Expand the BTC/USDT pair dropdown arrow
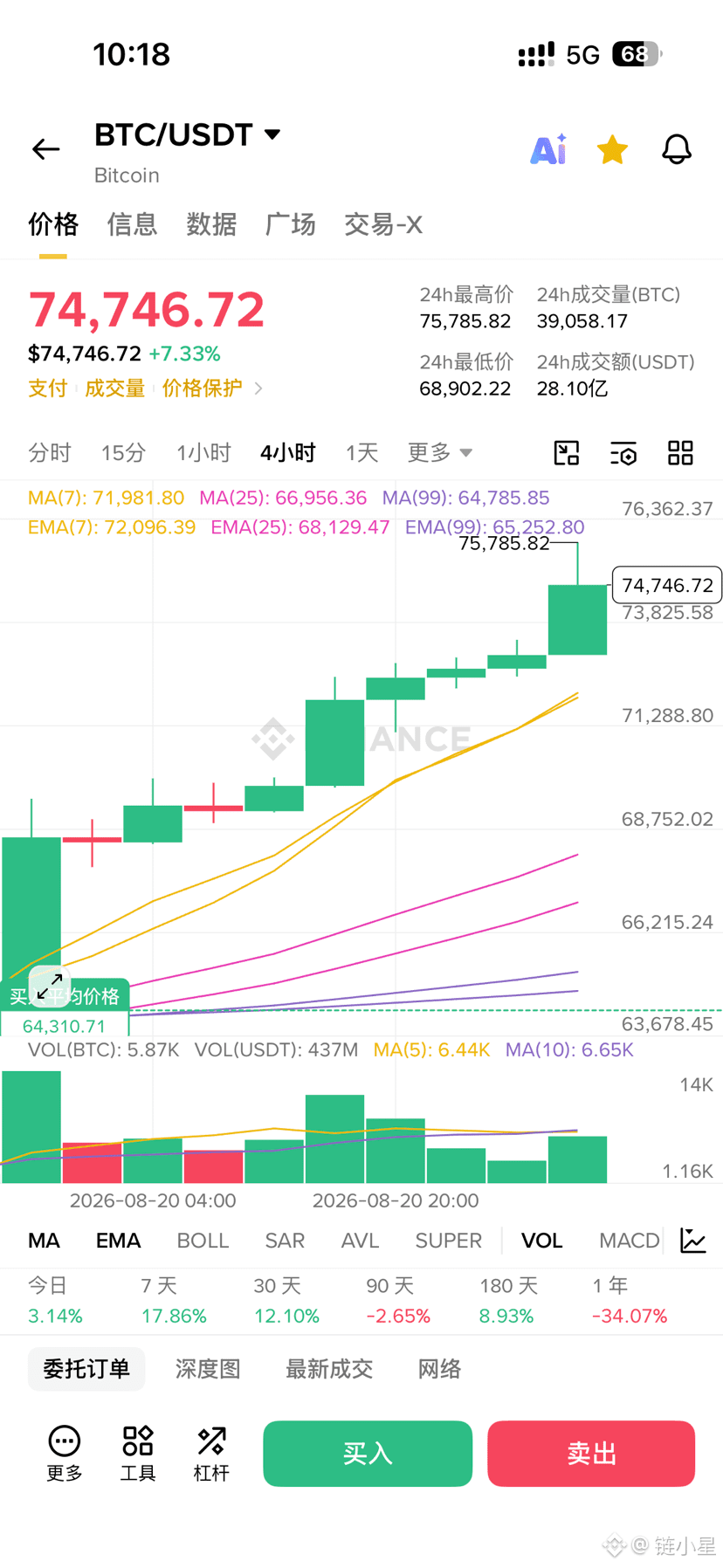Screen dimensions: 723x1568 272,134
